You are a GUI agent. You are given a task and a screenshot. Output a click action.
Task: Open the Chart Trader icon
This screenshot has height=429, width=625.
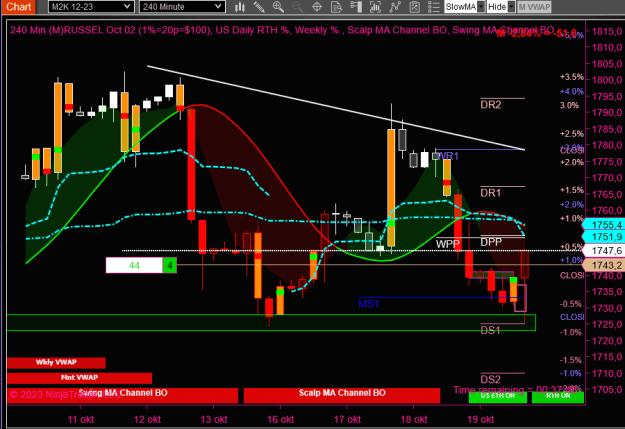pos(356,7)
